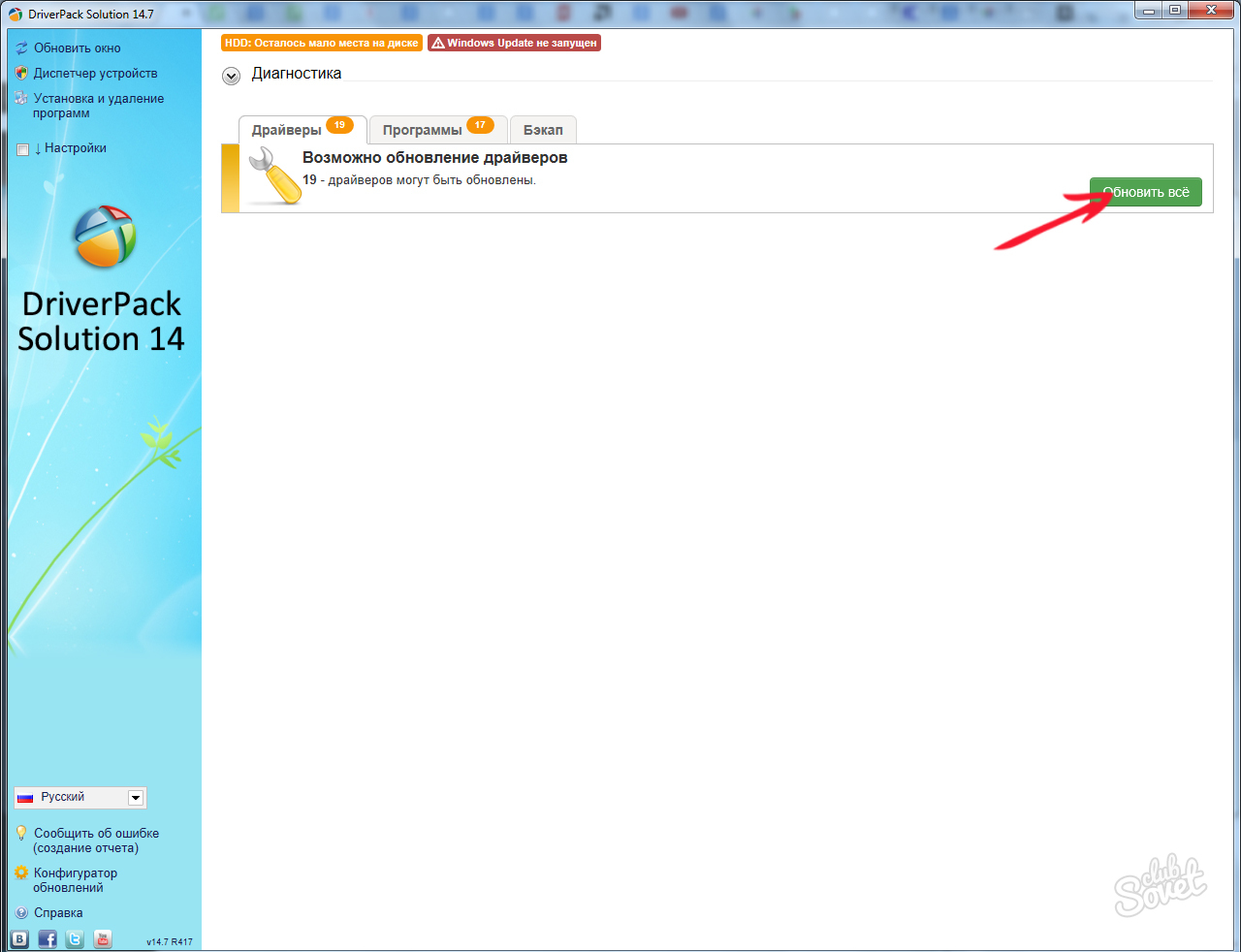This screenshot has height=952, width=1241.
Task: Click Сообщить об ошибке link
Action: coord(96,841)
